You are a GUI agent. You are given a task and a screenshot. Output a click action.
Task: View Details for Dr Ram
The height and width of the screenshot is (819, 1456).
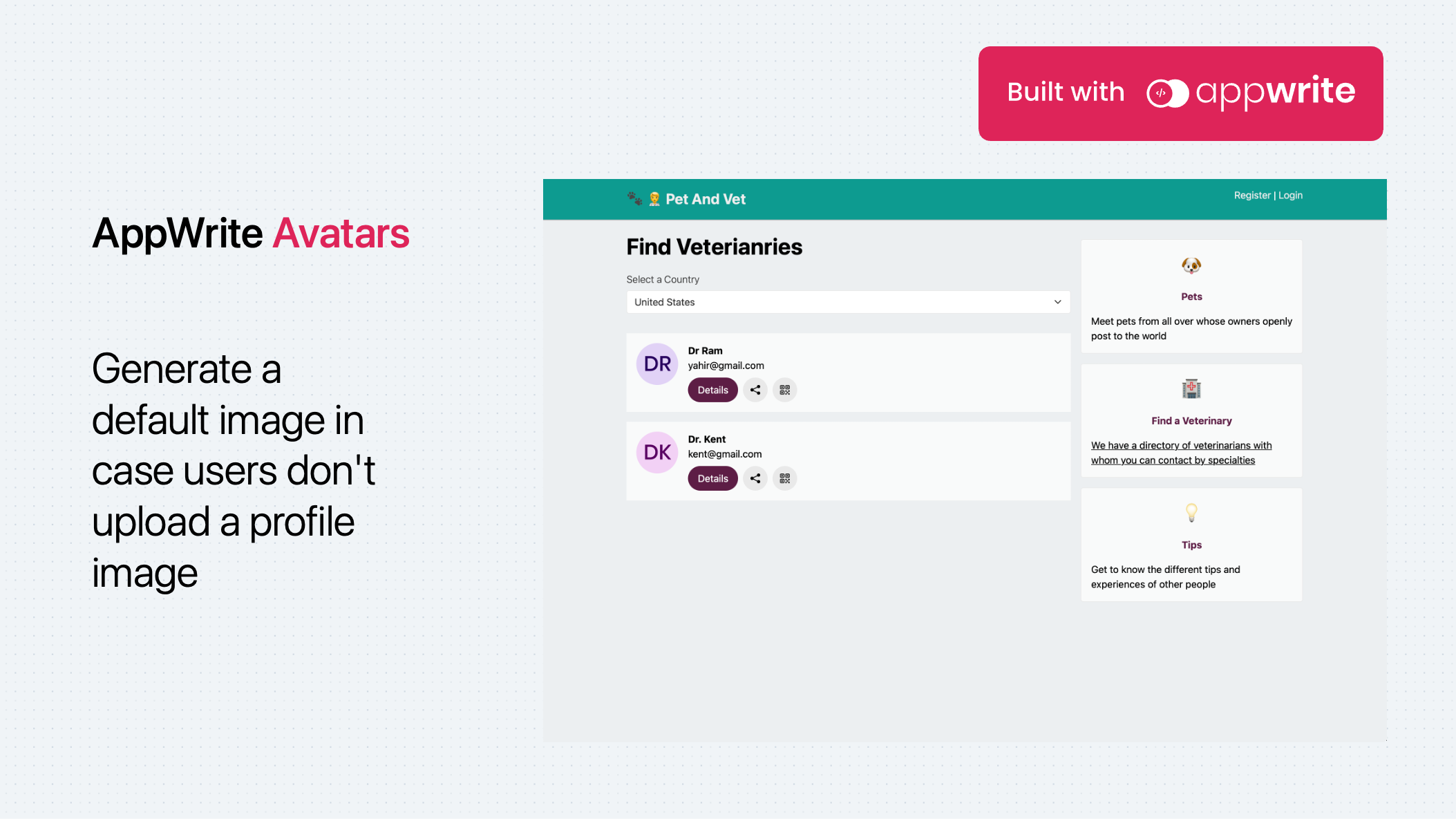click(712, 390)
